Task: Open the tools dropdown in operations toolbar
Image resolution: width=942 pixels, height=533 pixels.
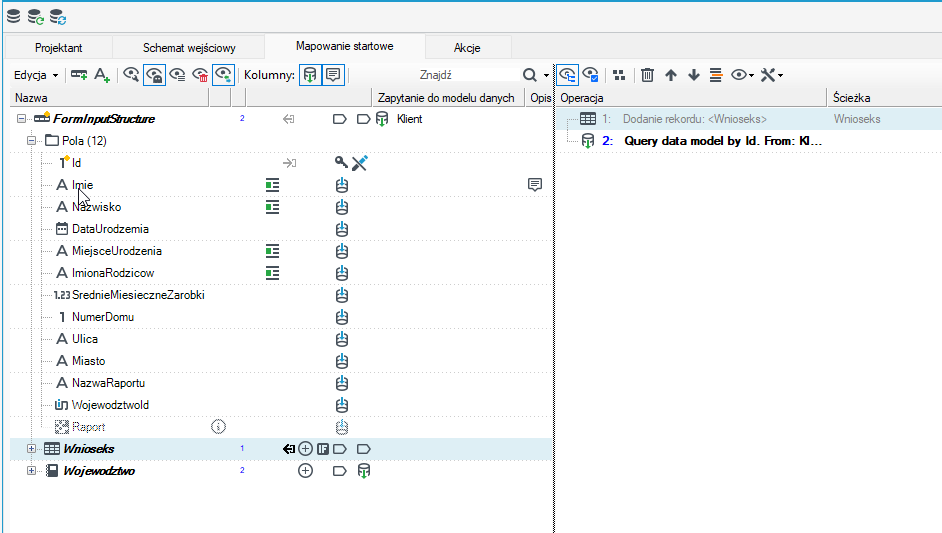Action: click(771, 75)
